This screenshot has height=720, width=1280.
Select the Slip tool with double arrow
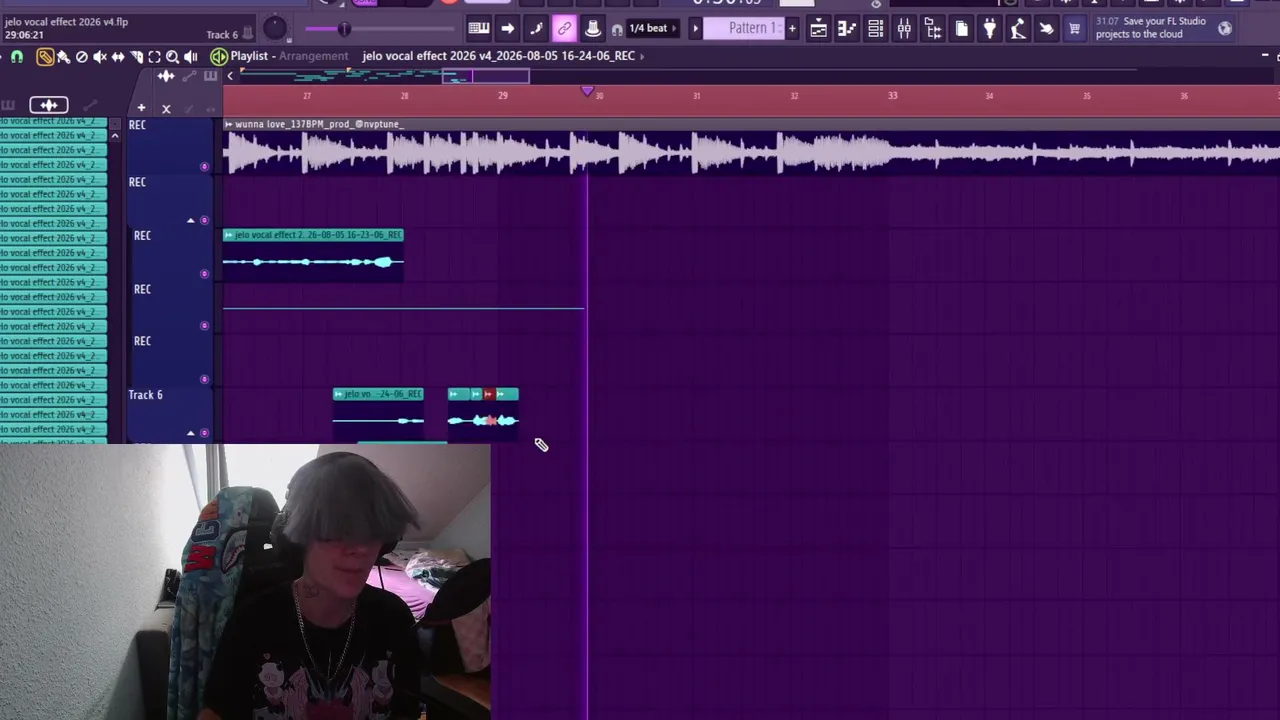(x=118, y=57)
